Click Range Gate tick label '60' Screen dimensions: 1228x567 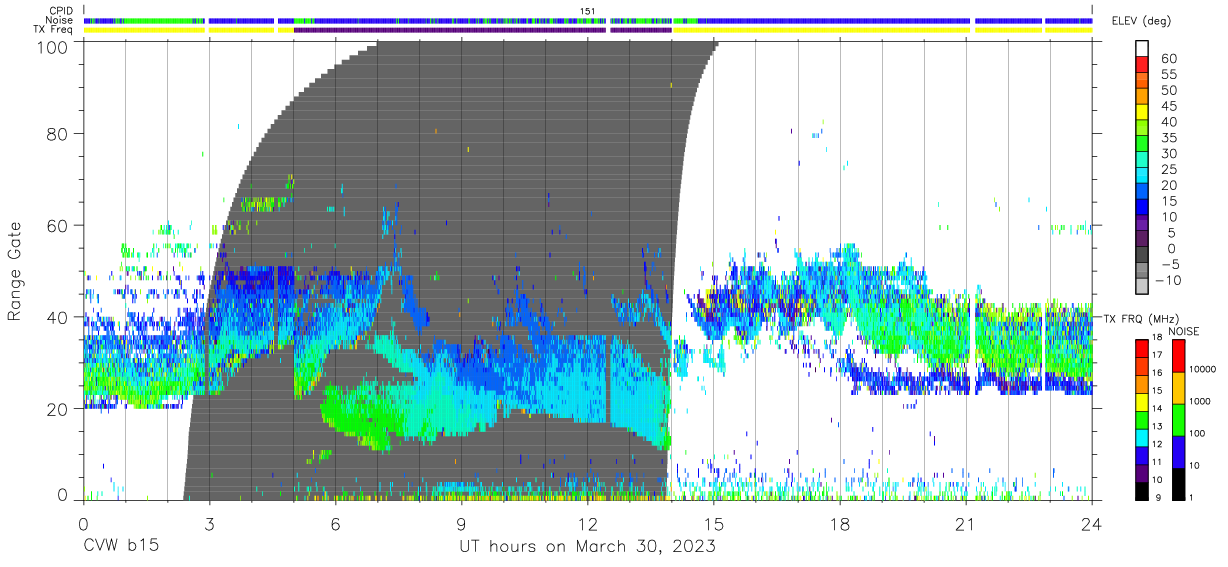(x=58, y=226)
